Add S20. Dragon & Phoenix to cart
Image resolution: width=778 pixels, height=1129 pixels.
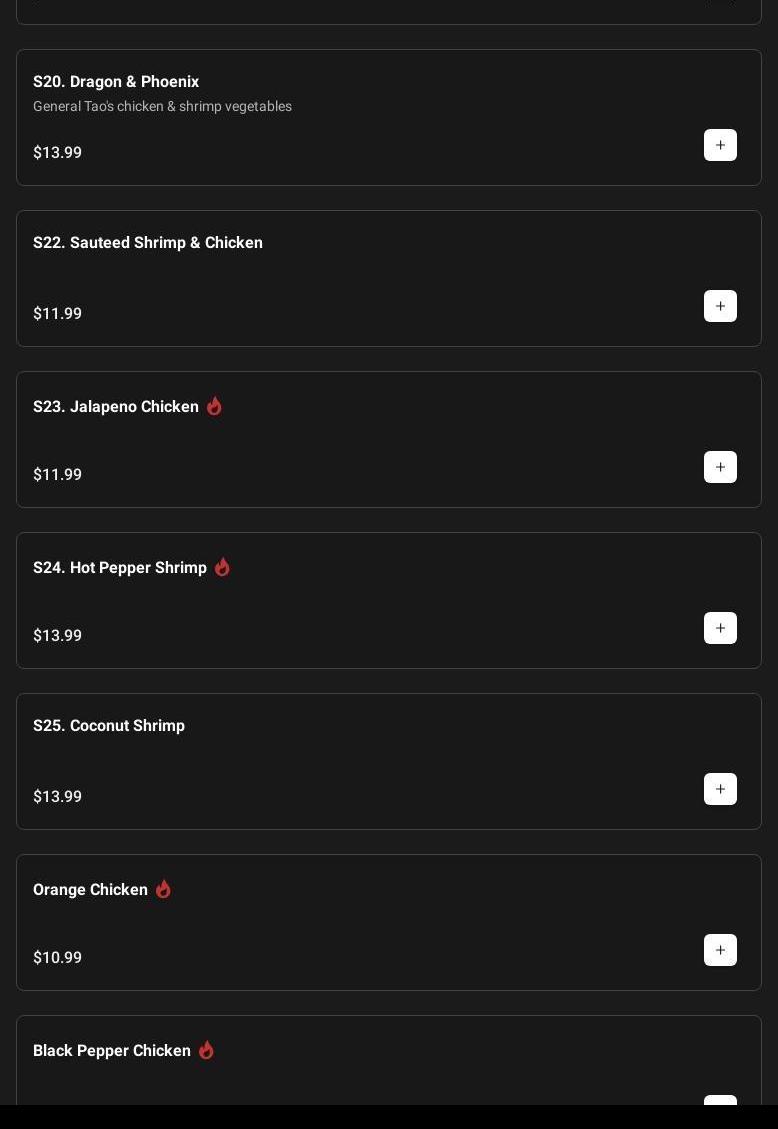pyautogui.click(x=720, y=145)
